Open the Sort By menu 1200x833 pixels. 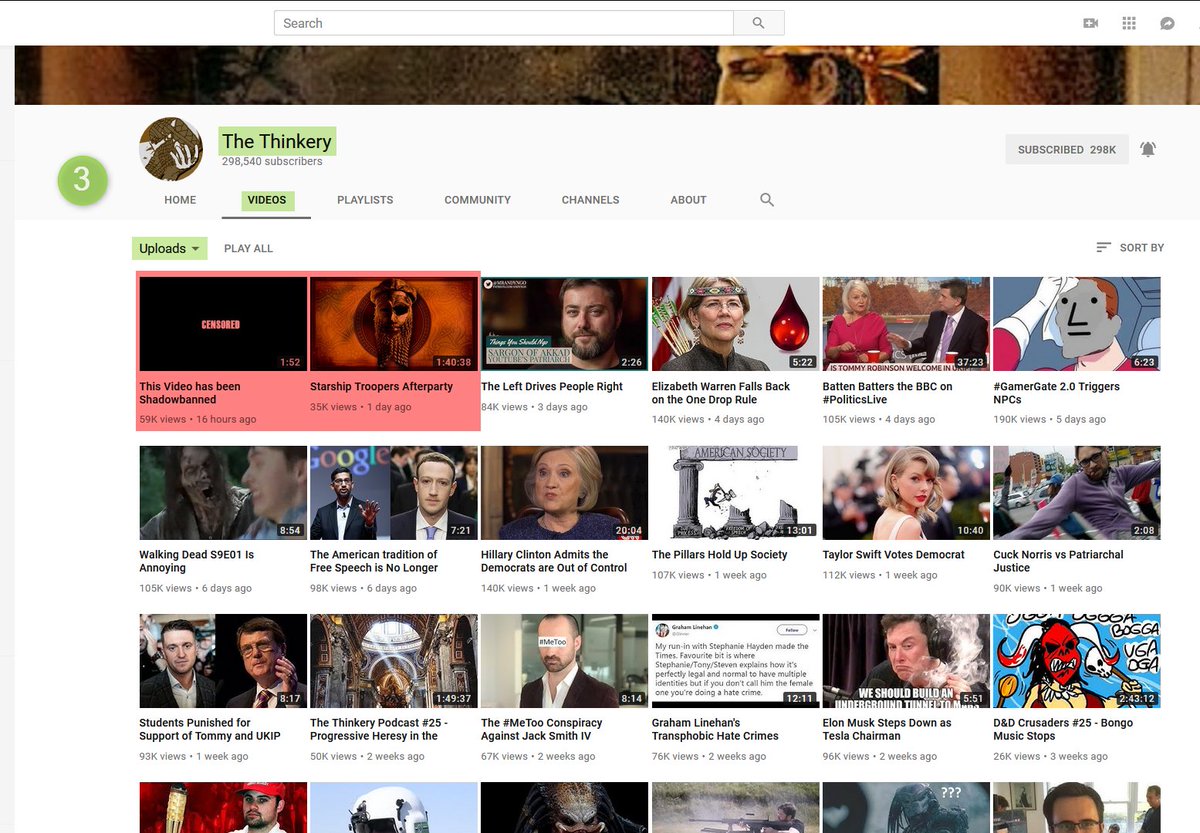(1130, 247)
